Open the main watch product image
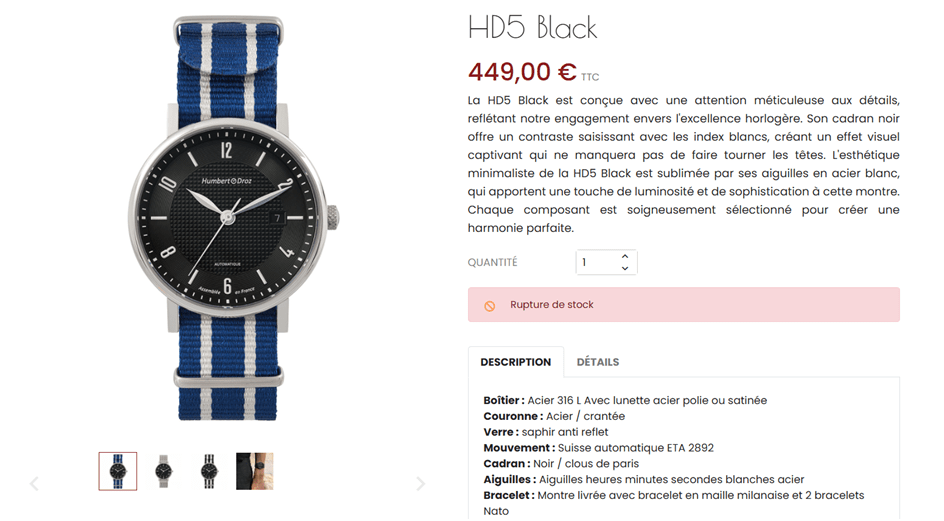 click(x=228, y=218)
